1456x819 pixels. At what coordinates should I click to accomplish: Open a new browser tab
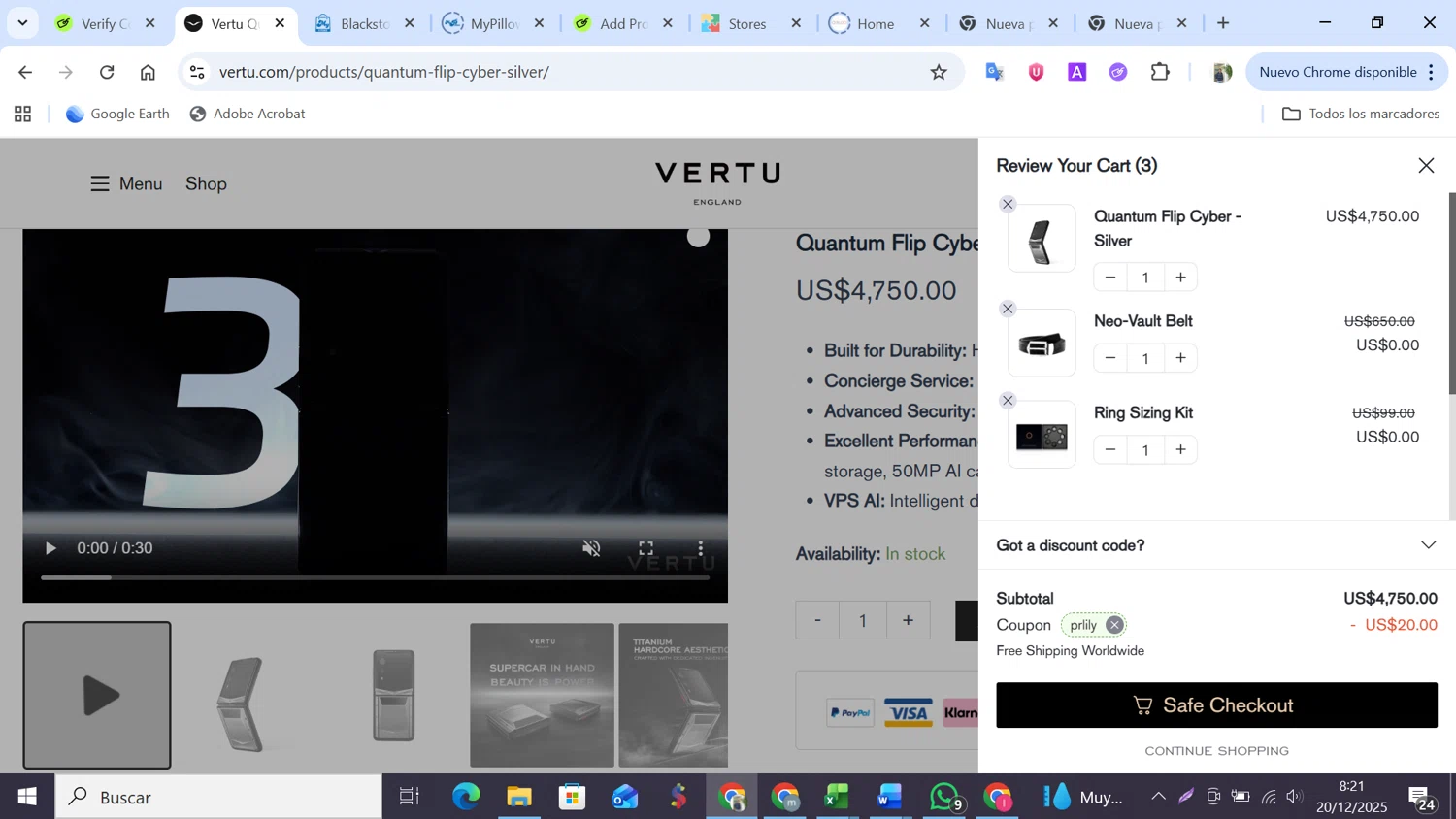[x=1223, y=23]
